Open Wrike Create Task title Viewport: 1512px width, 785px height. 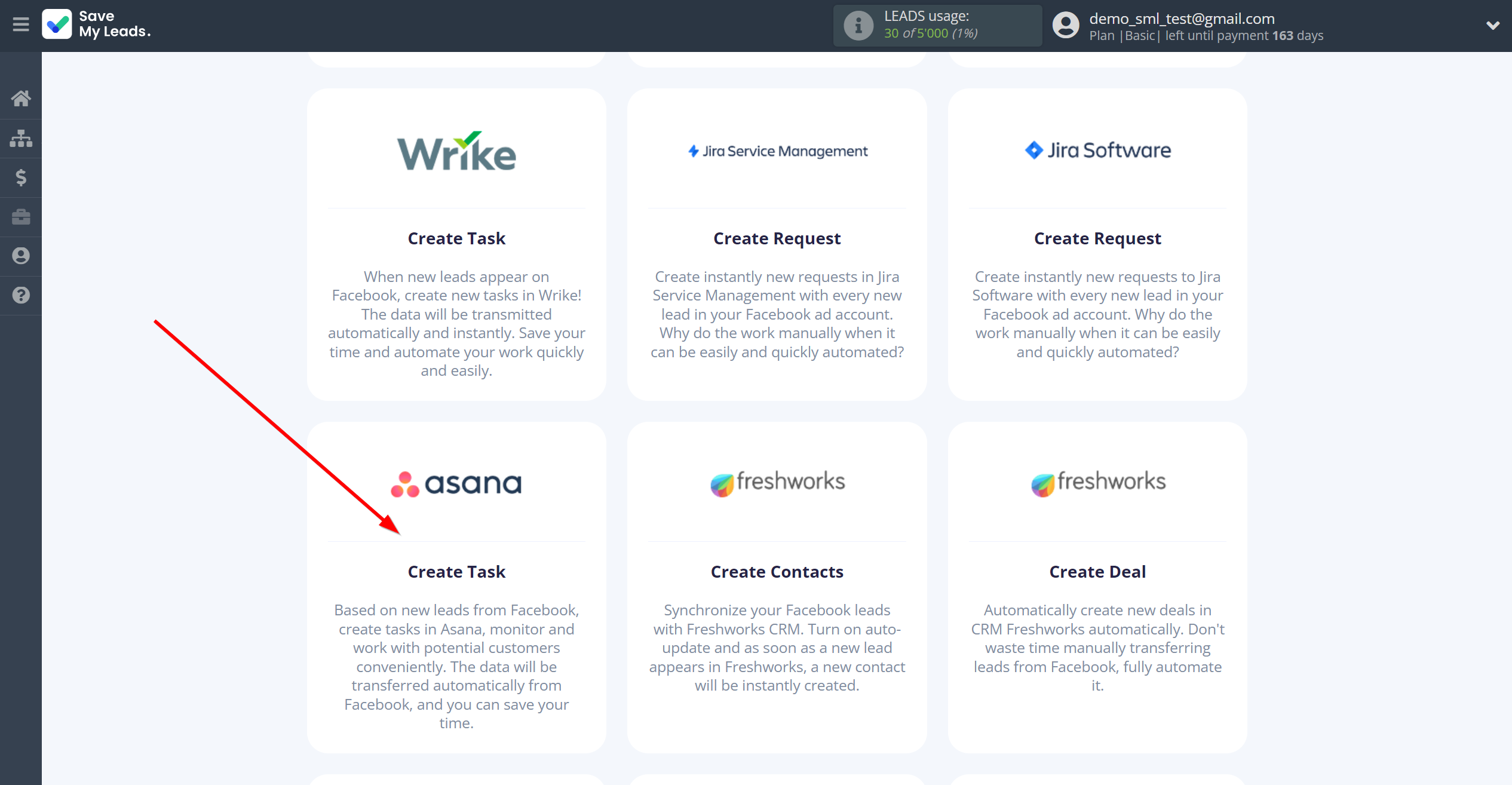[x=456, y=238]
